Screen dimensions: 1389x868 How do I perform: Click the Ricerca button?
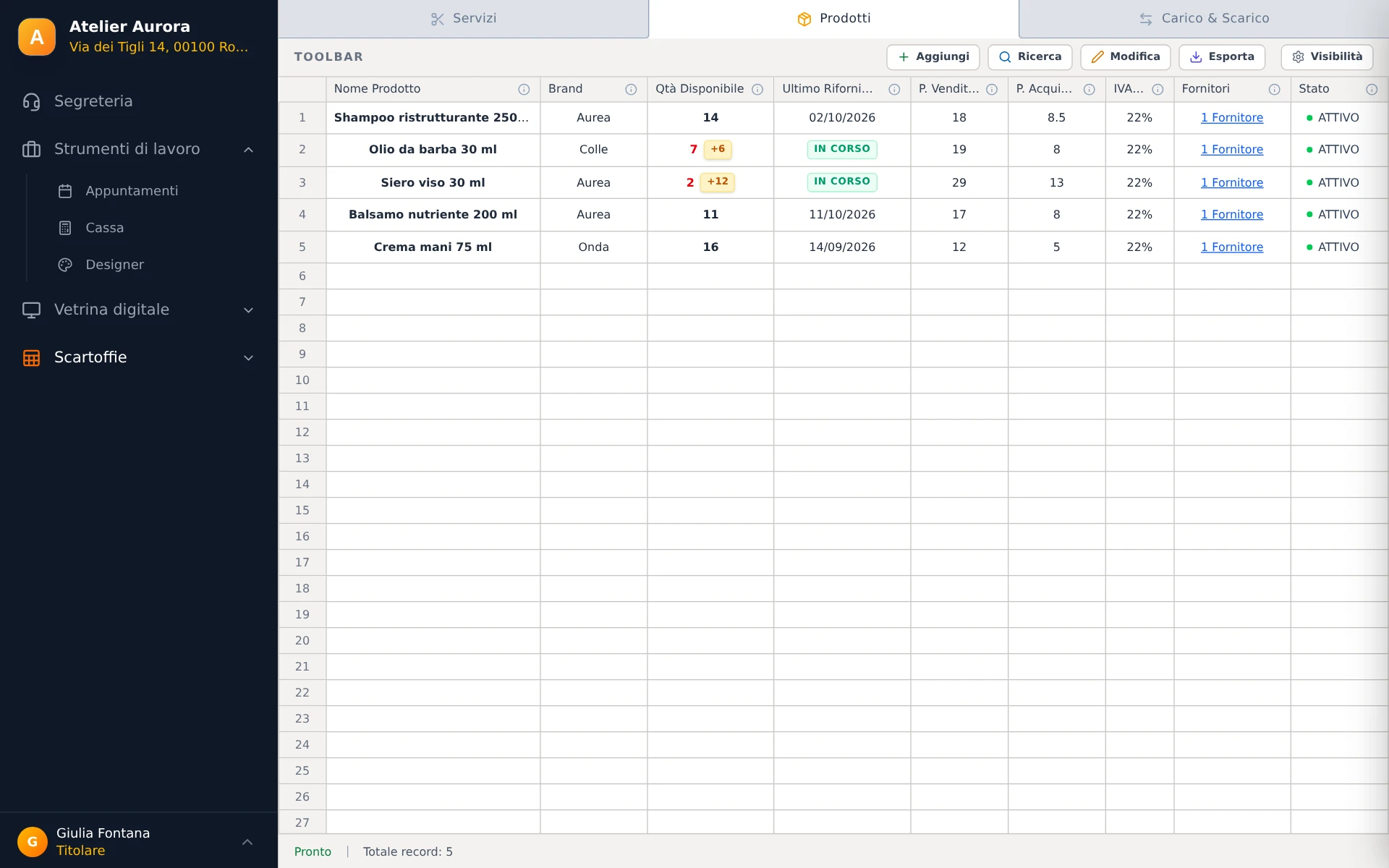(x=1030, y=57)
